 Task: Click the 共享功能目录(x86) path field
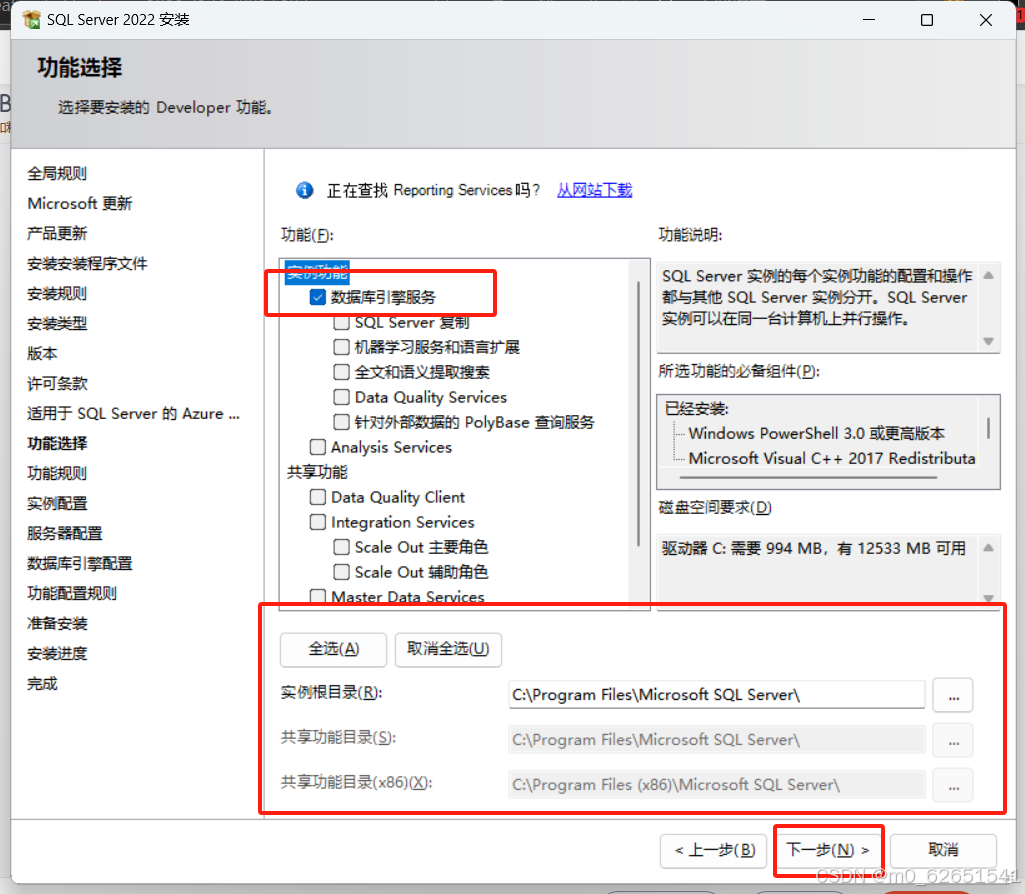(716, 785)
